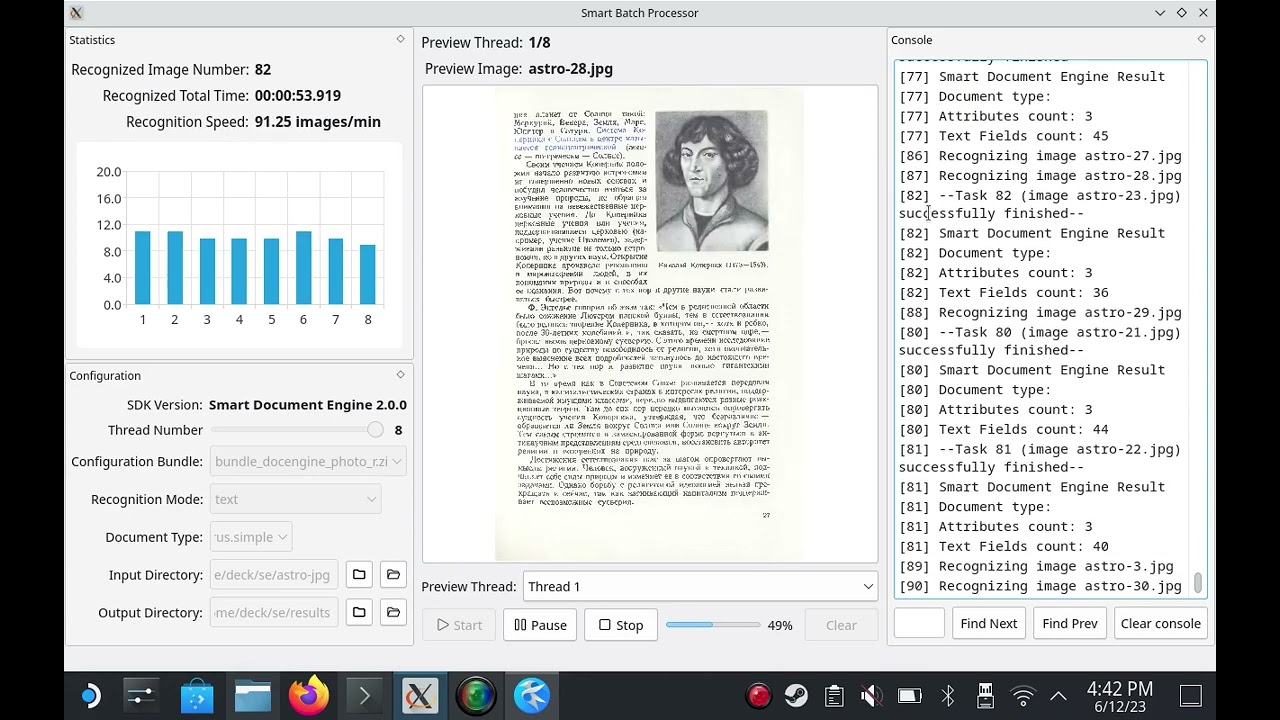The image size is (1280, 720).
Task: Toggle Bluetooth from the system tray
Action: 947,696
